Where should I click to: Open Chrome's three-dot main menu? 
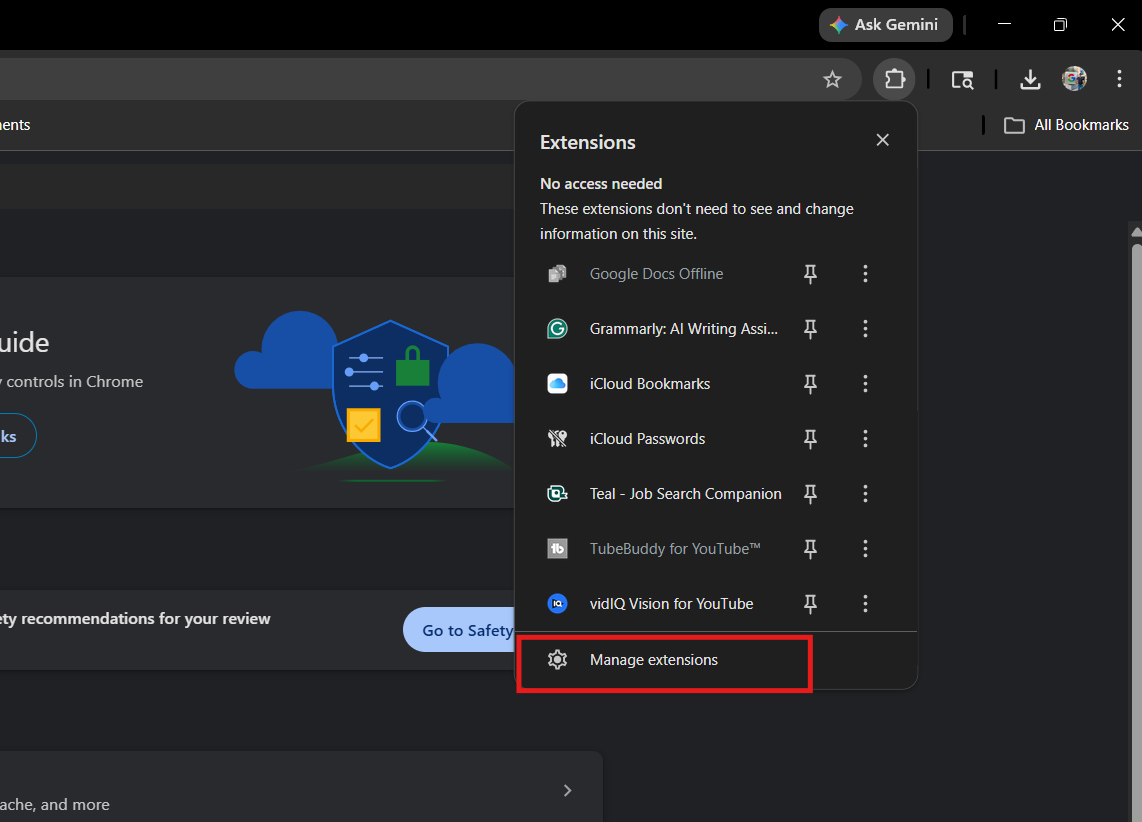click(1119, 79)
